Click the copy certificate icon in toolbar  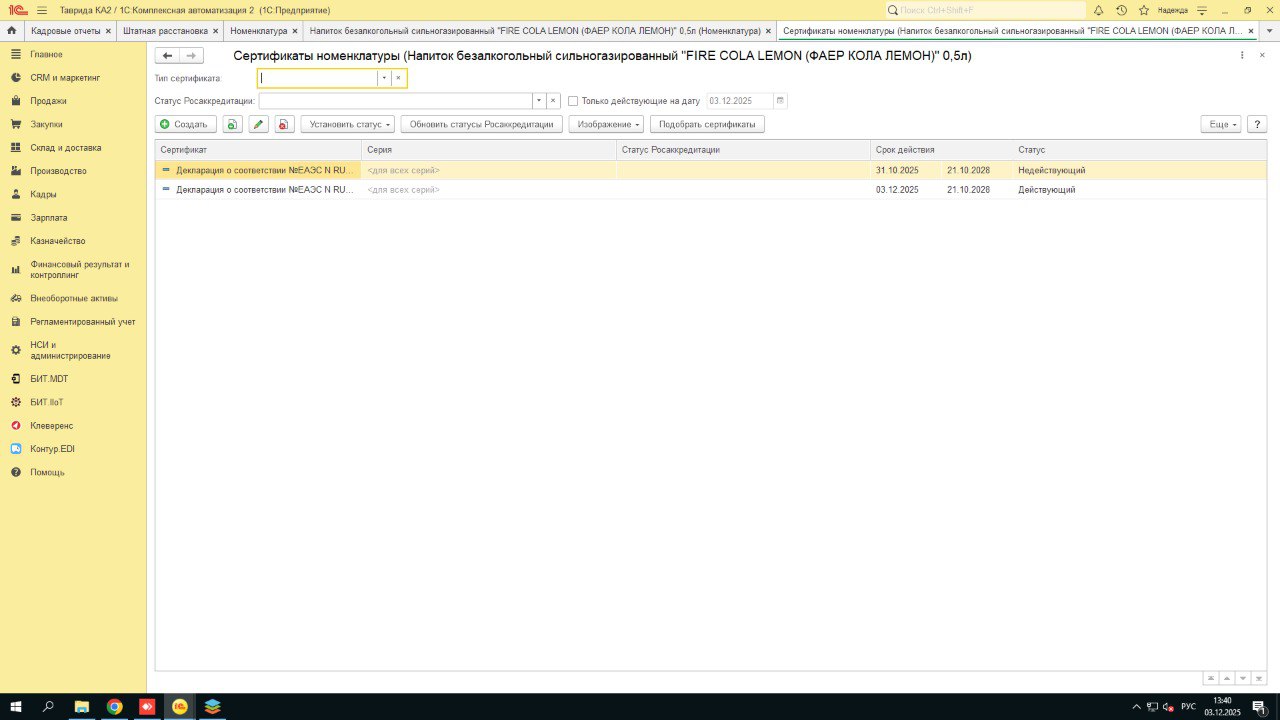click(232, 124)
